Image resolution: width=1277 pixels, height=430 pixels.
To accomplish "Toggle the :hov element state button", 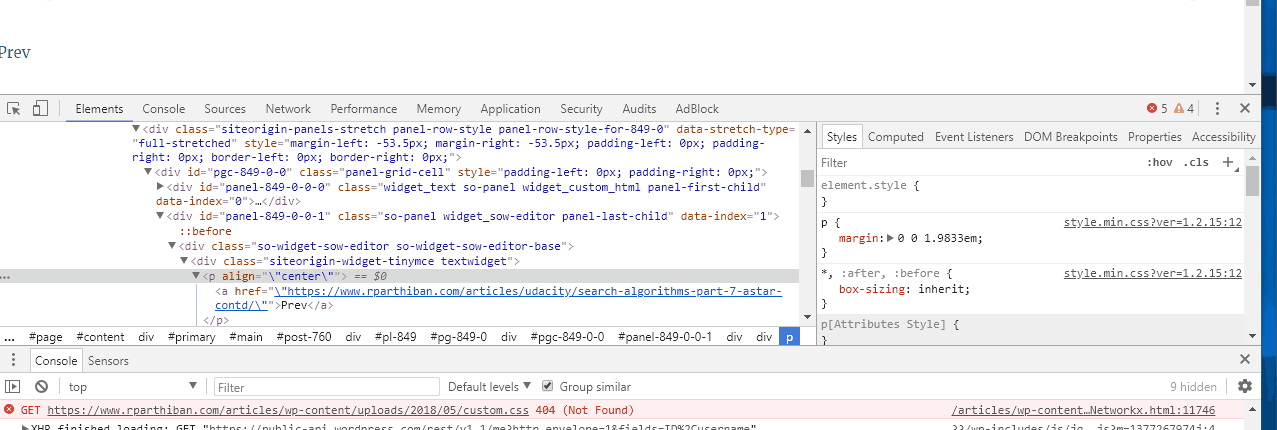I will (1159, 162).
